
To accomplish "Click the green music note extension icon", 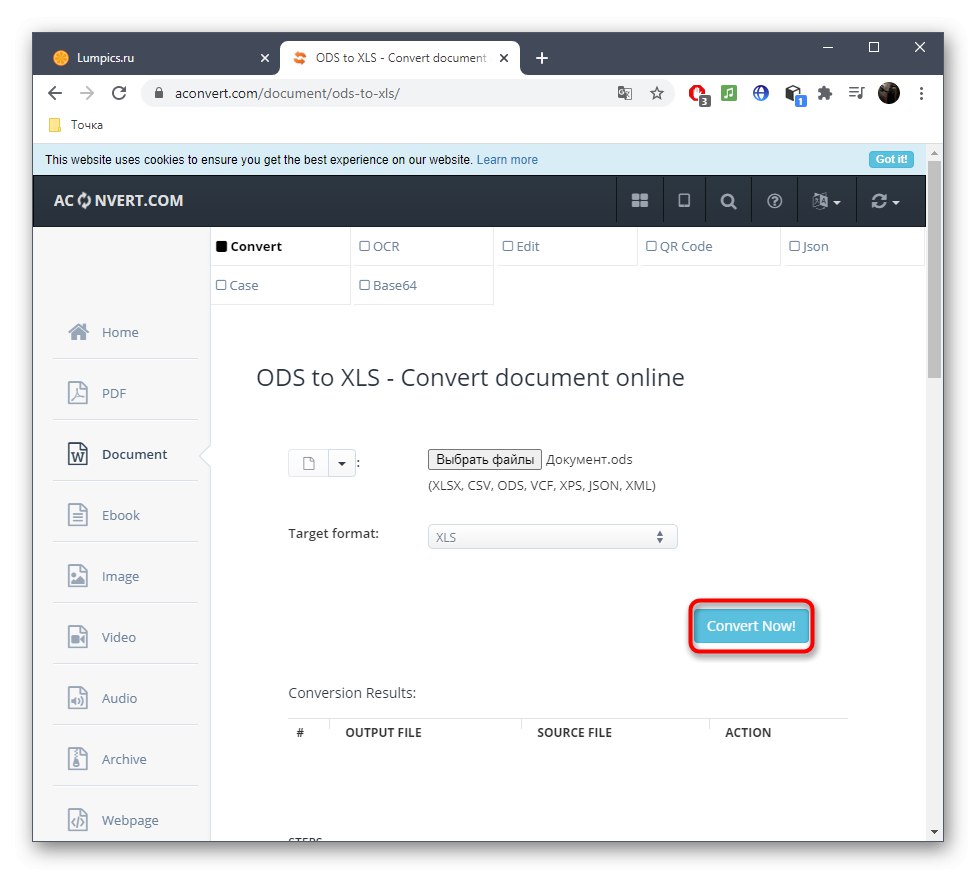I will (x=729, y=93).
